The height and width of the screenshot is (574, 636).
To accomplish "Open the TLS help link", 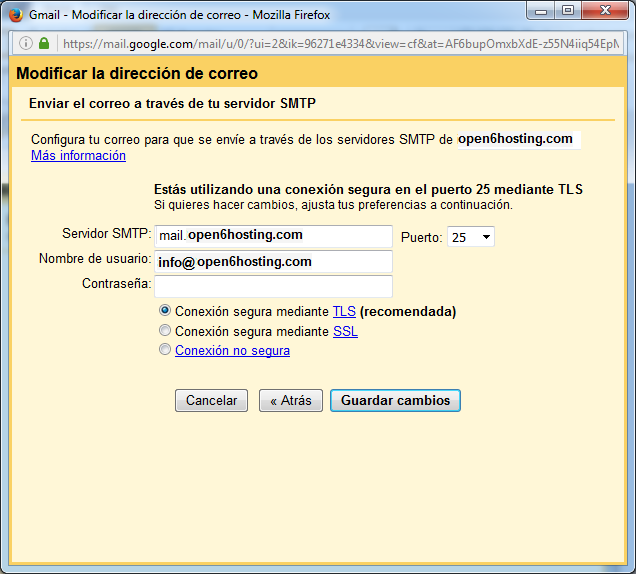I will [344, 312].
